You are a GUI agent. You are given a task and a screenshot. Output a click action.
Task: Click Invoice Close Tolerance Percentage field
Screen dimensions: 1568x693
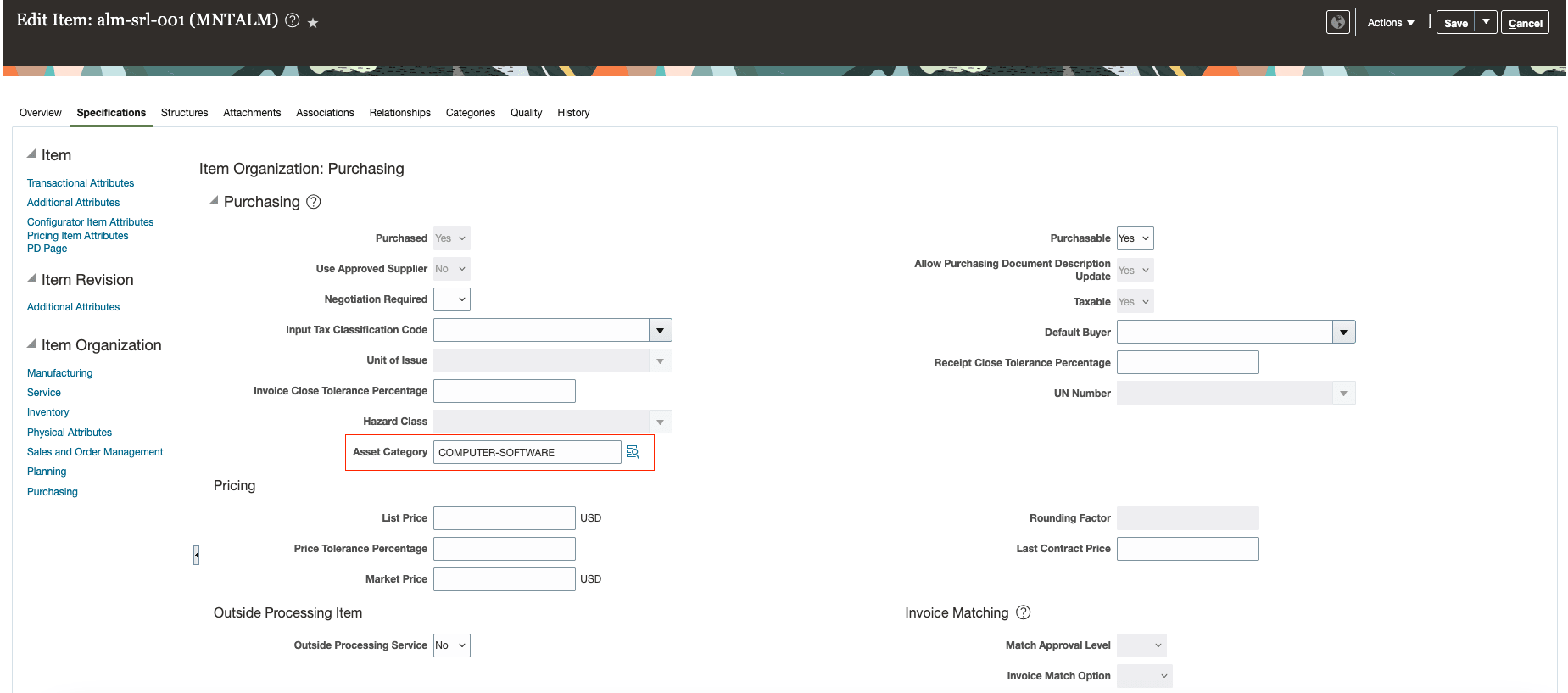point(505,391)
